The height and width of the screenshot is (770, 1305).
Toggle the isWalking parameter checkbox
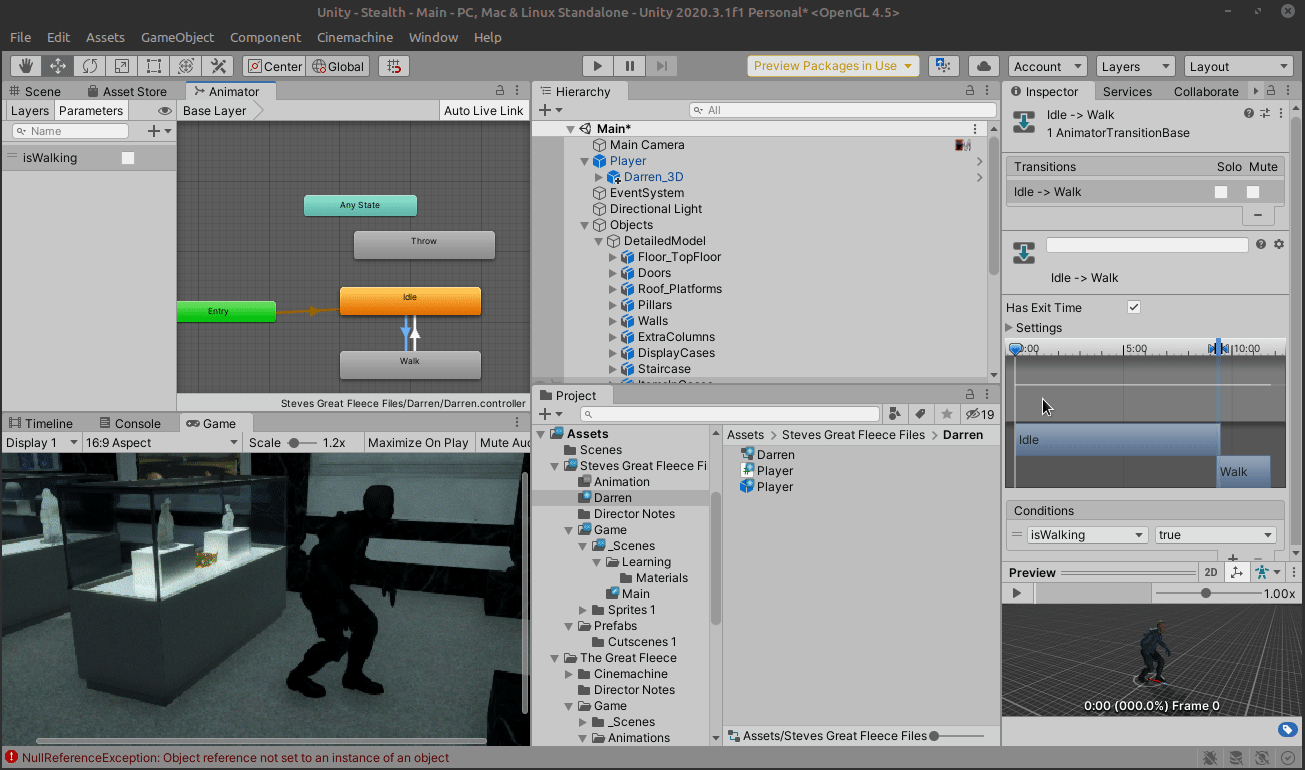128,158
